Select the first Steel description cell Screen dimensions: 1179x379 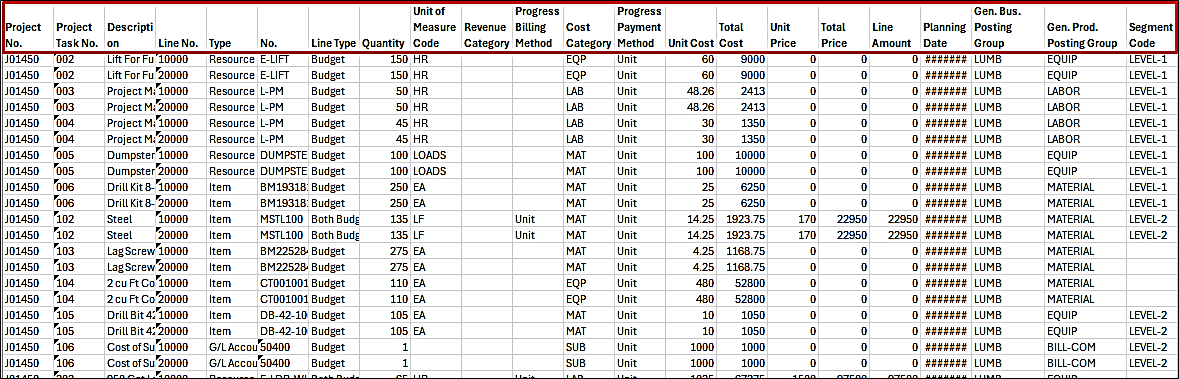pyautogui.click(x=130, y=219)
